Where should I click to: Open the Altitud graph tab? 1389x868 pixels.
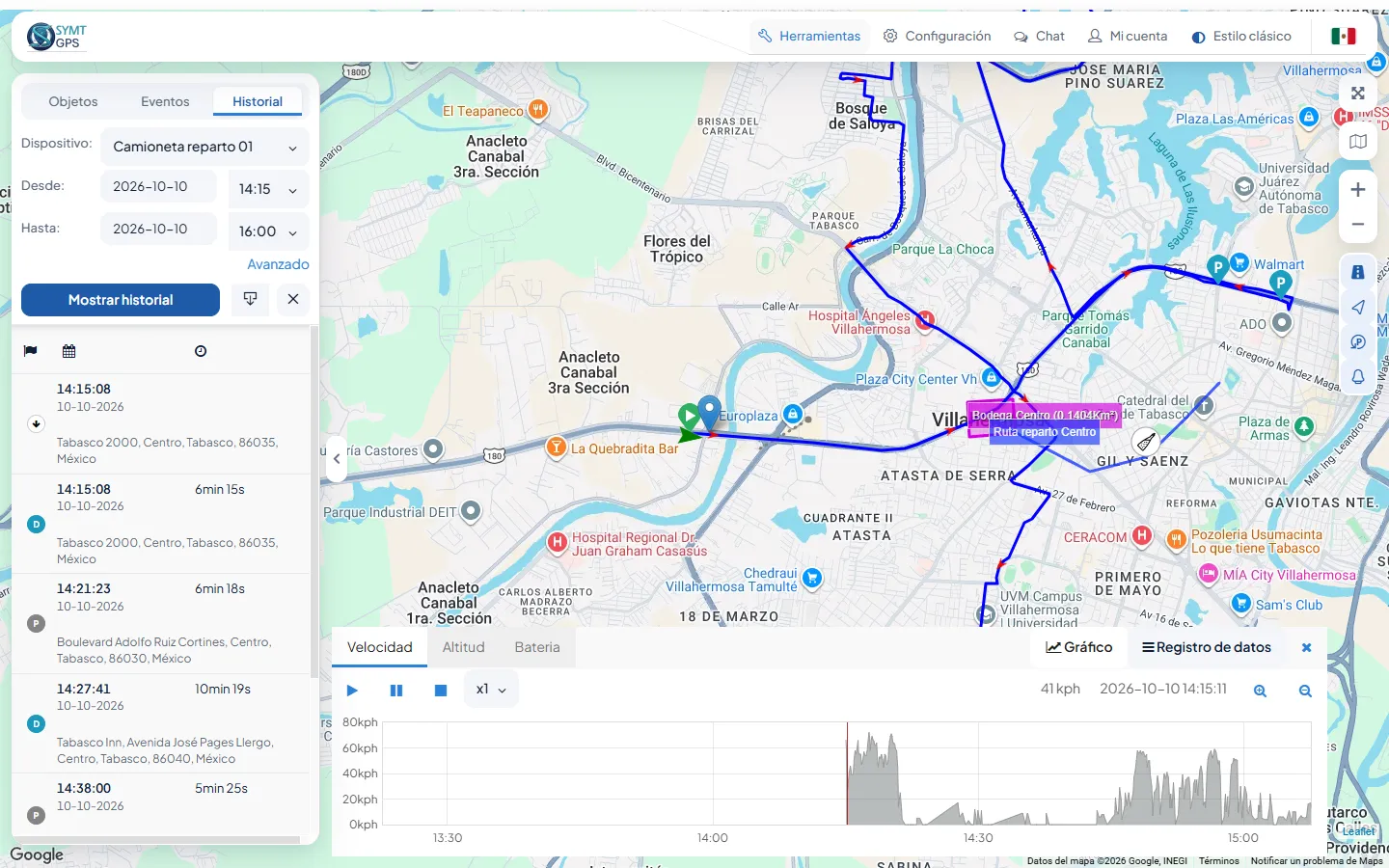463,647
